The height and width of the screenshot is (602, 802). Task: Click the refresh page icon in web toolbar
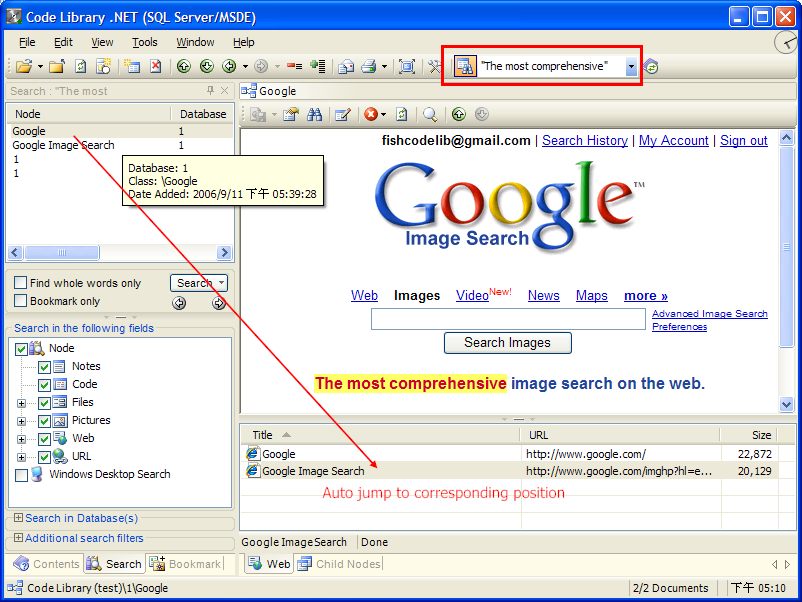point(402,115)
